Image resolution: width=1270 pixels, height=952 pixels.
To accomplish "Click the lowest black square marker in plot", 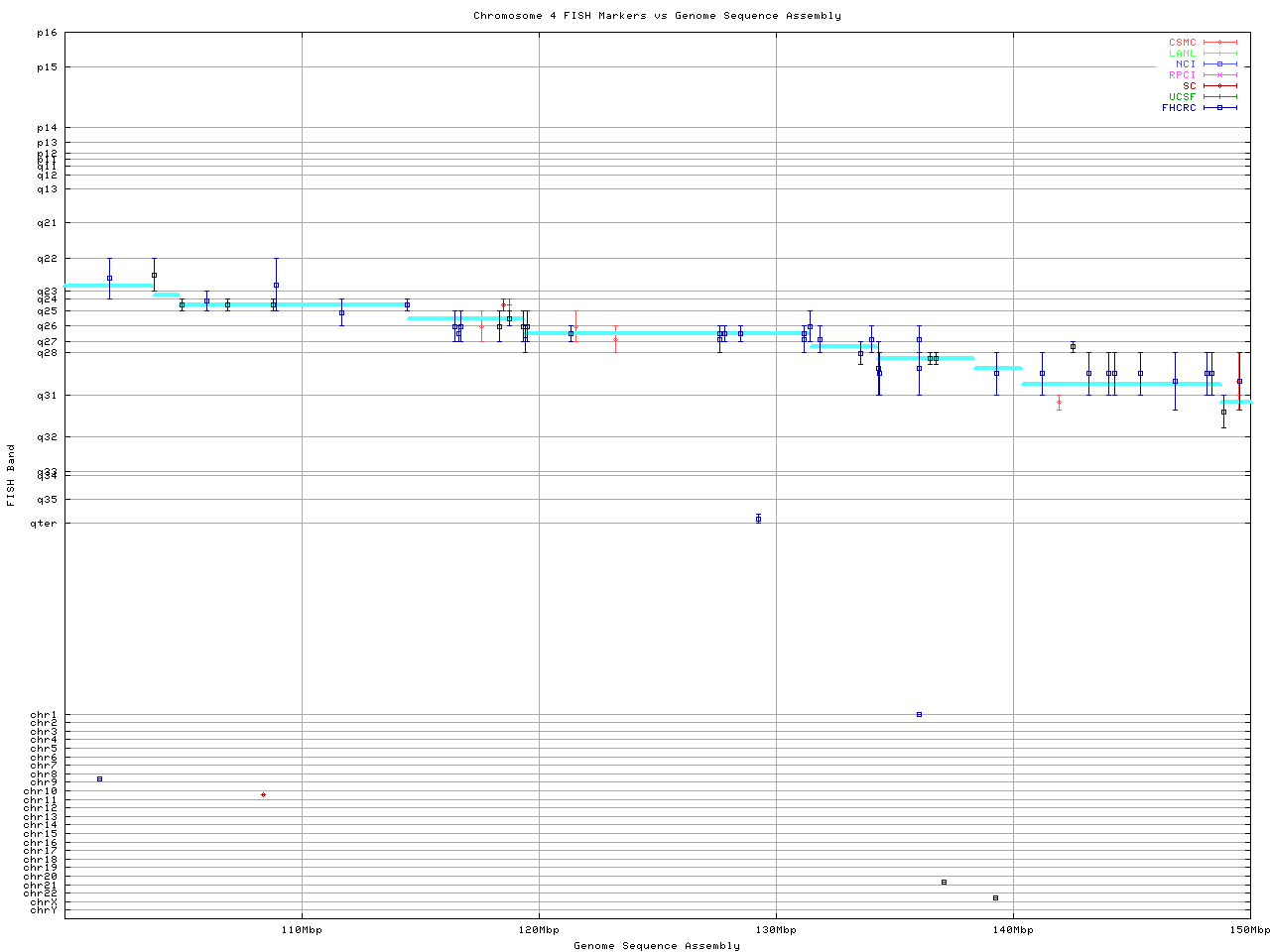I will [995, 898].
